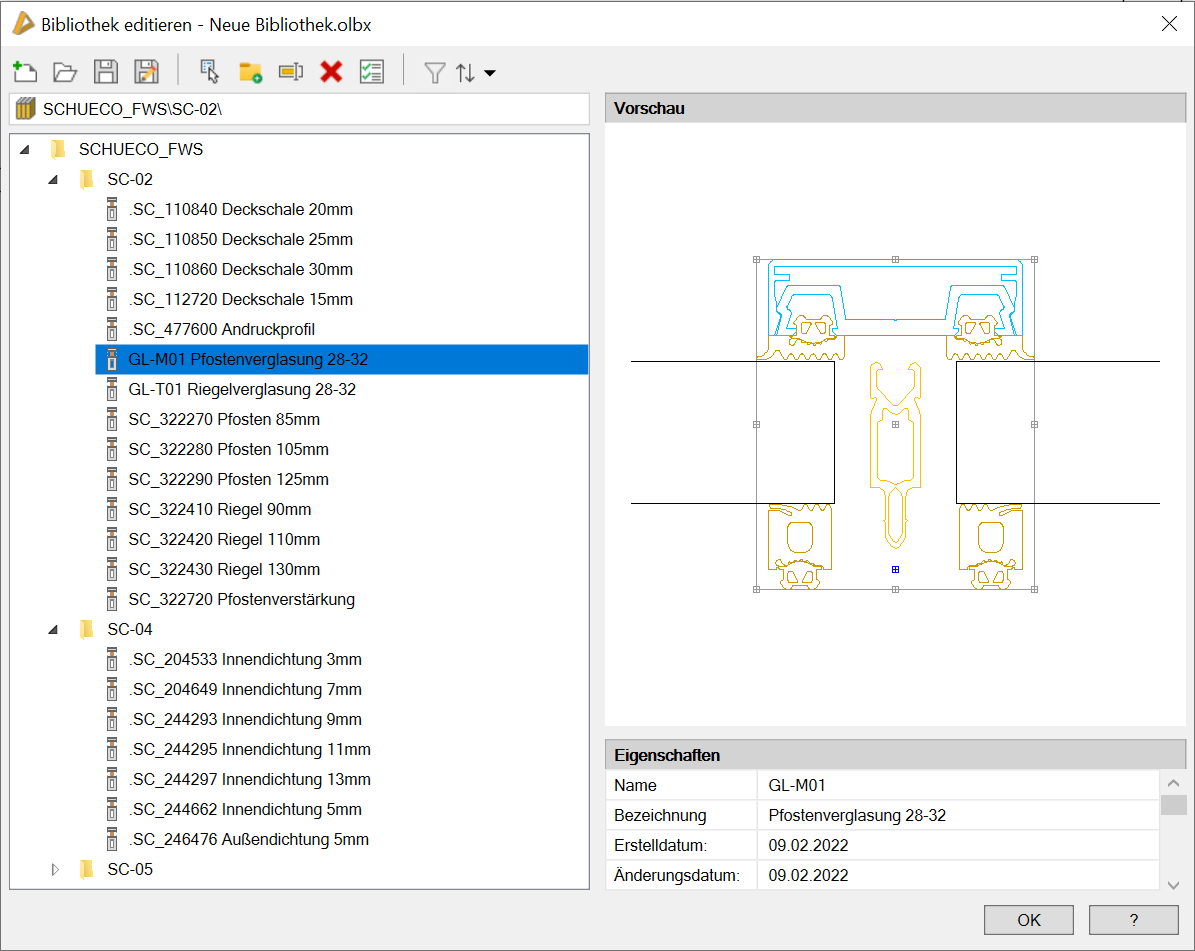Select SC_322720 Pfostenverstärkung in the tree
The height and width of the screenshot is (951, 1195).
(x=241, y=599)
